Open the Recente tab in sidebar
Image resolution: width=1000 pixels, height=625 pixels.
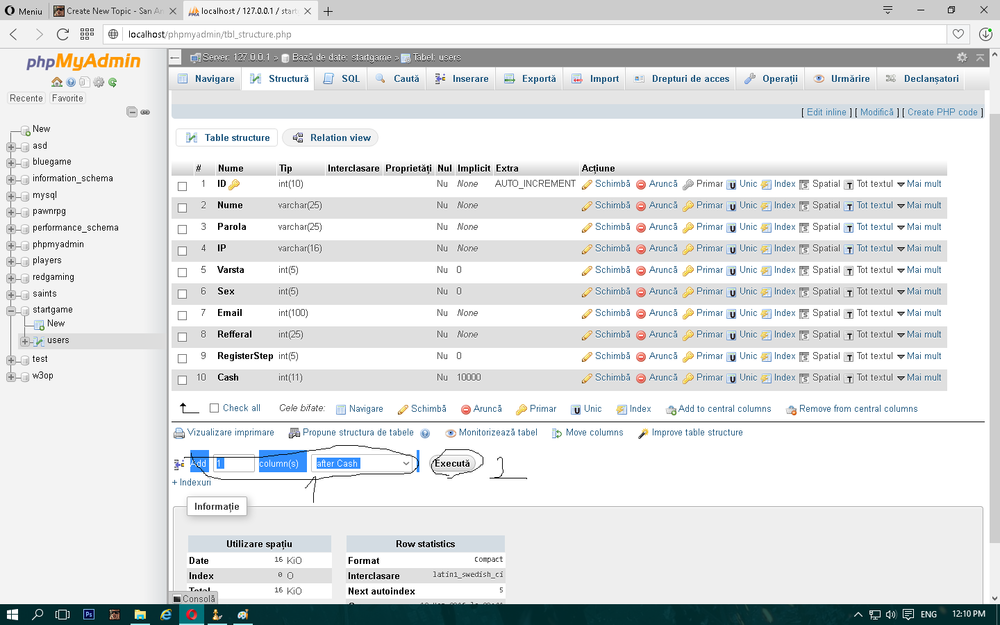pyautogui.click(x=26, y=98)
